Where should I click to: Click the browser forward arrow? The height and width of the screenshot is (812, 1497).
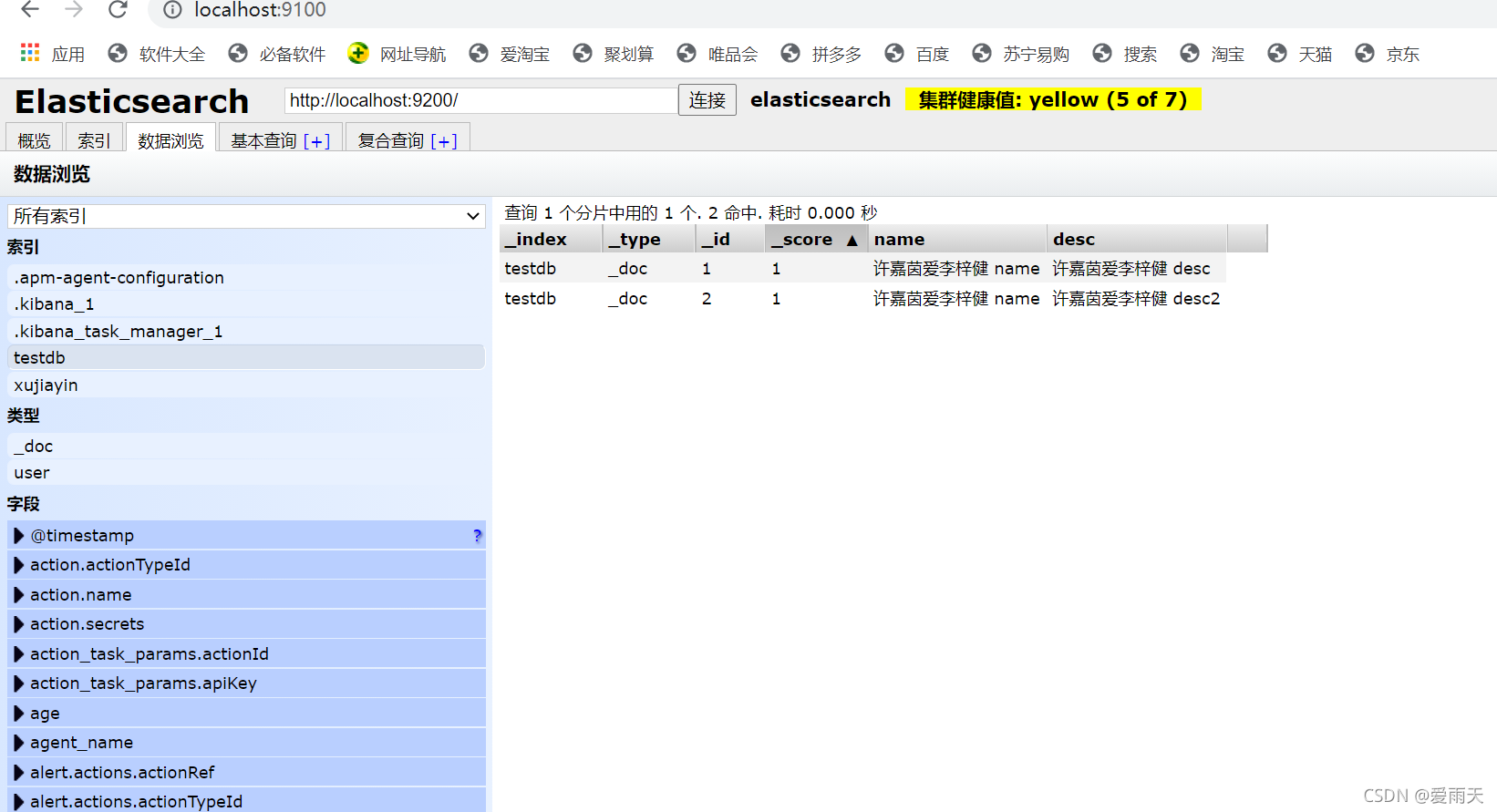point(74,9)
